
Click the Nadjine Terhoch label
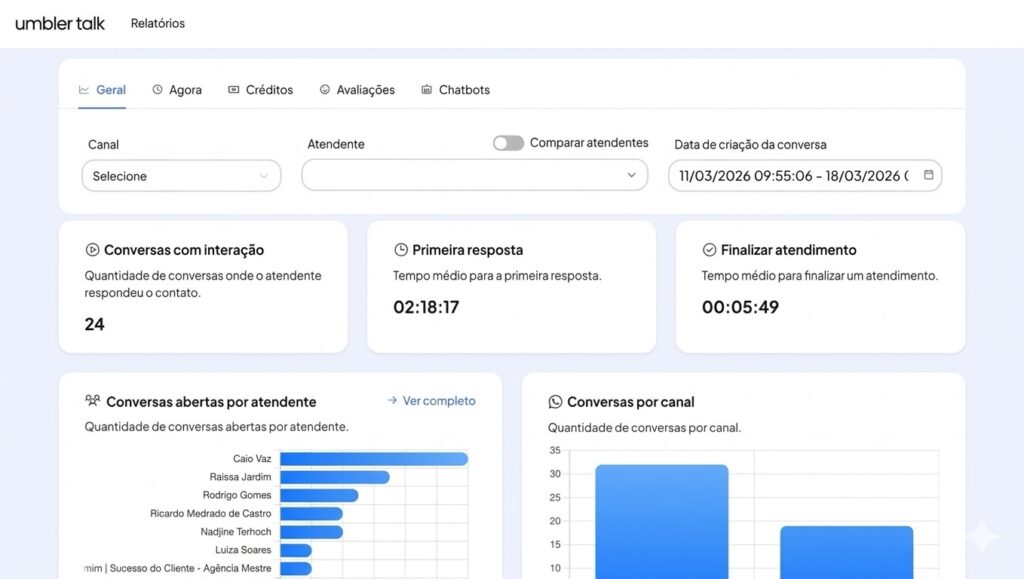tap(236, 532)
